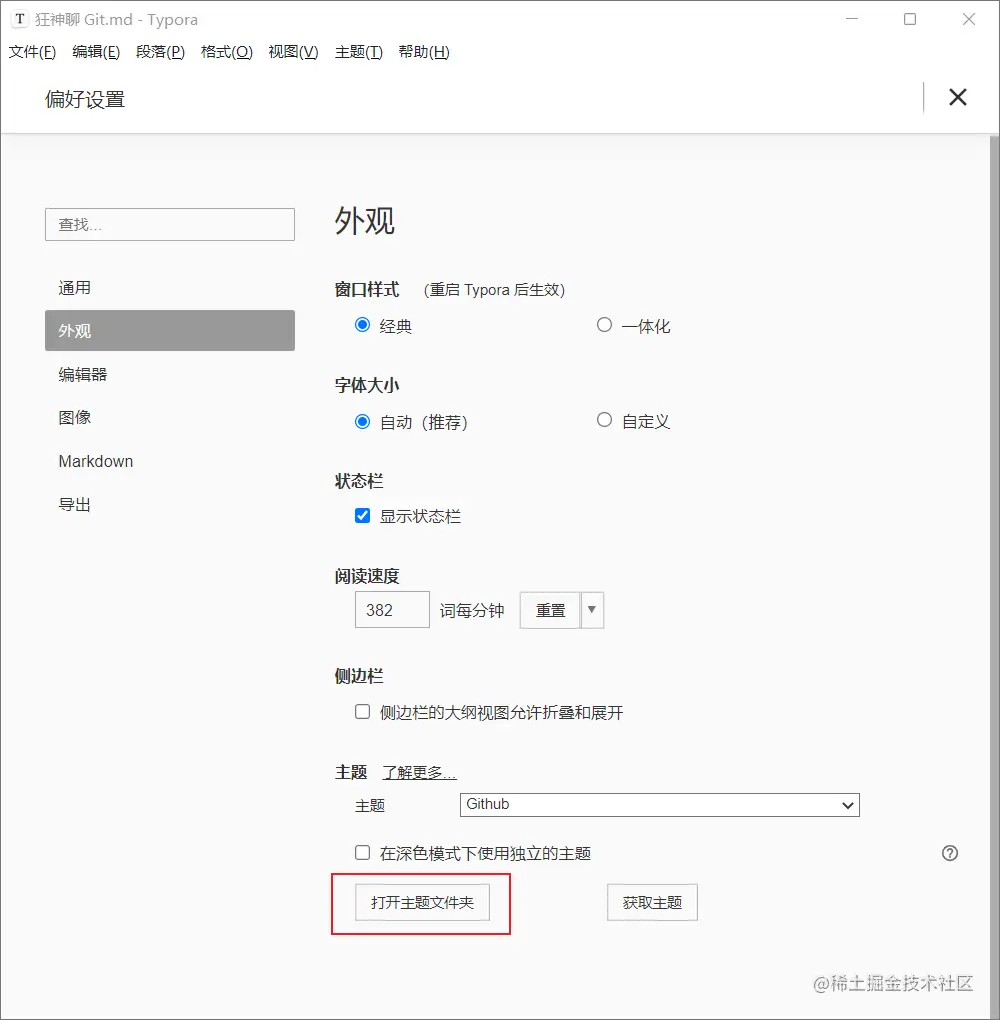
Task: Click the preferences vertical scrollbar
Action: click(x=994, y=576)
